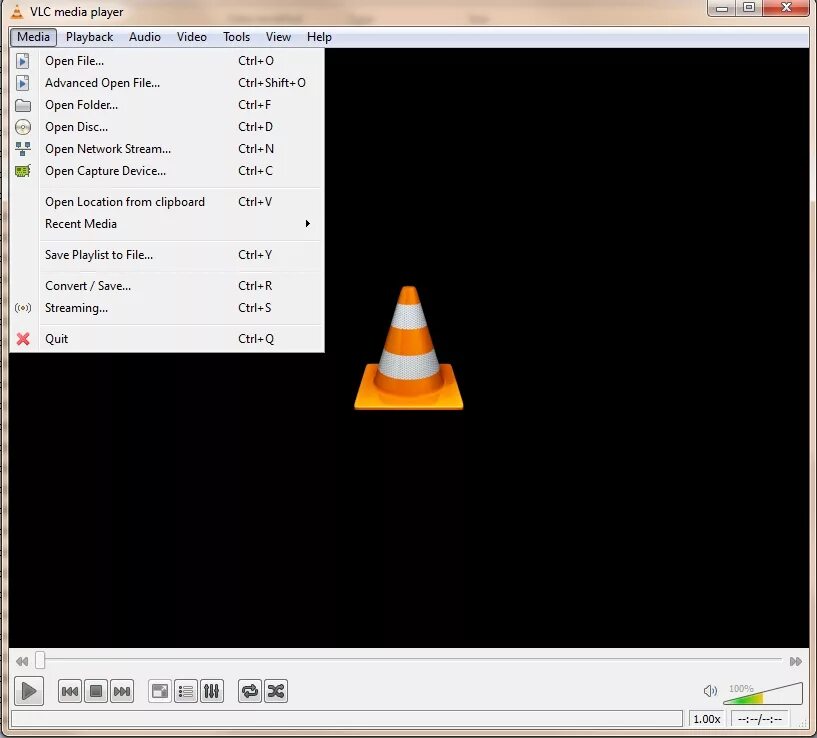Open extended settings equalizer icon

212,692
